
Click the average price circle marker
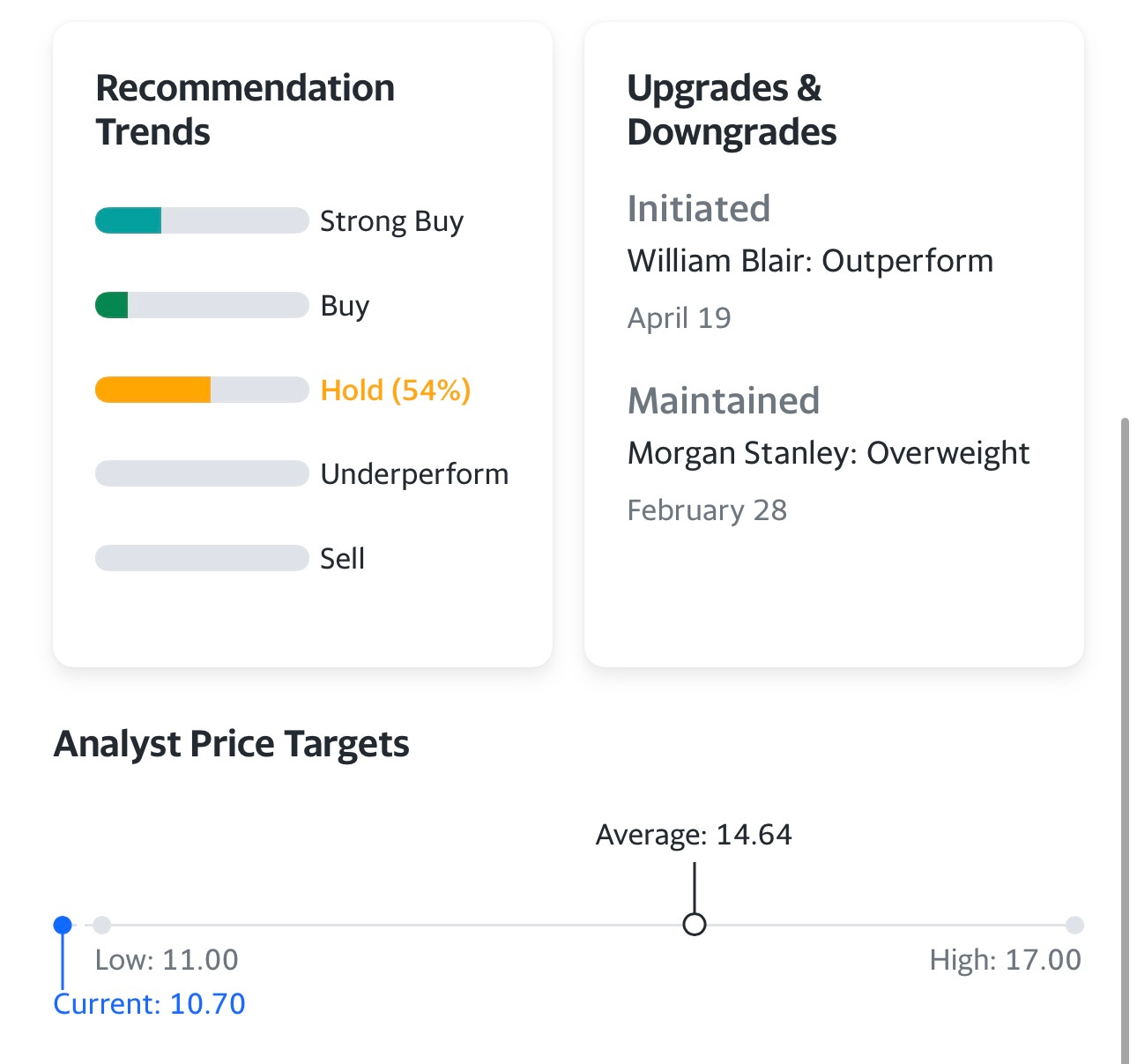(695, 925)
